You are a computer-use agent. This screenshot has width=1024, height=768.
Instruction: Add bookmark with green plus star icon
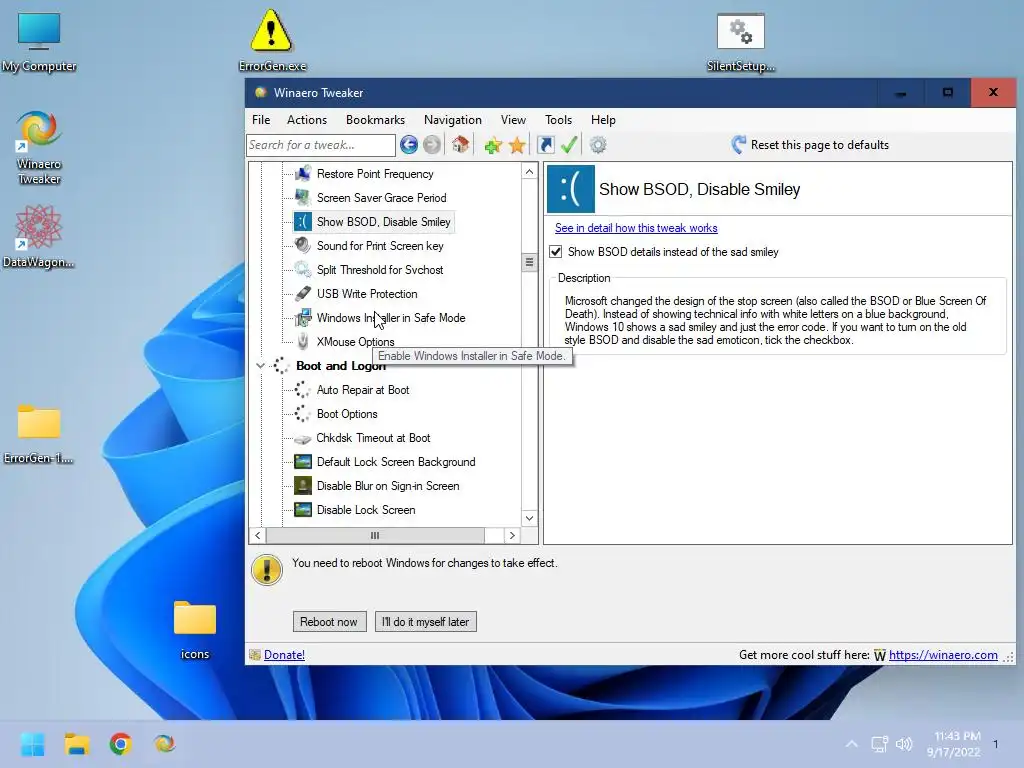point(493,145)
